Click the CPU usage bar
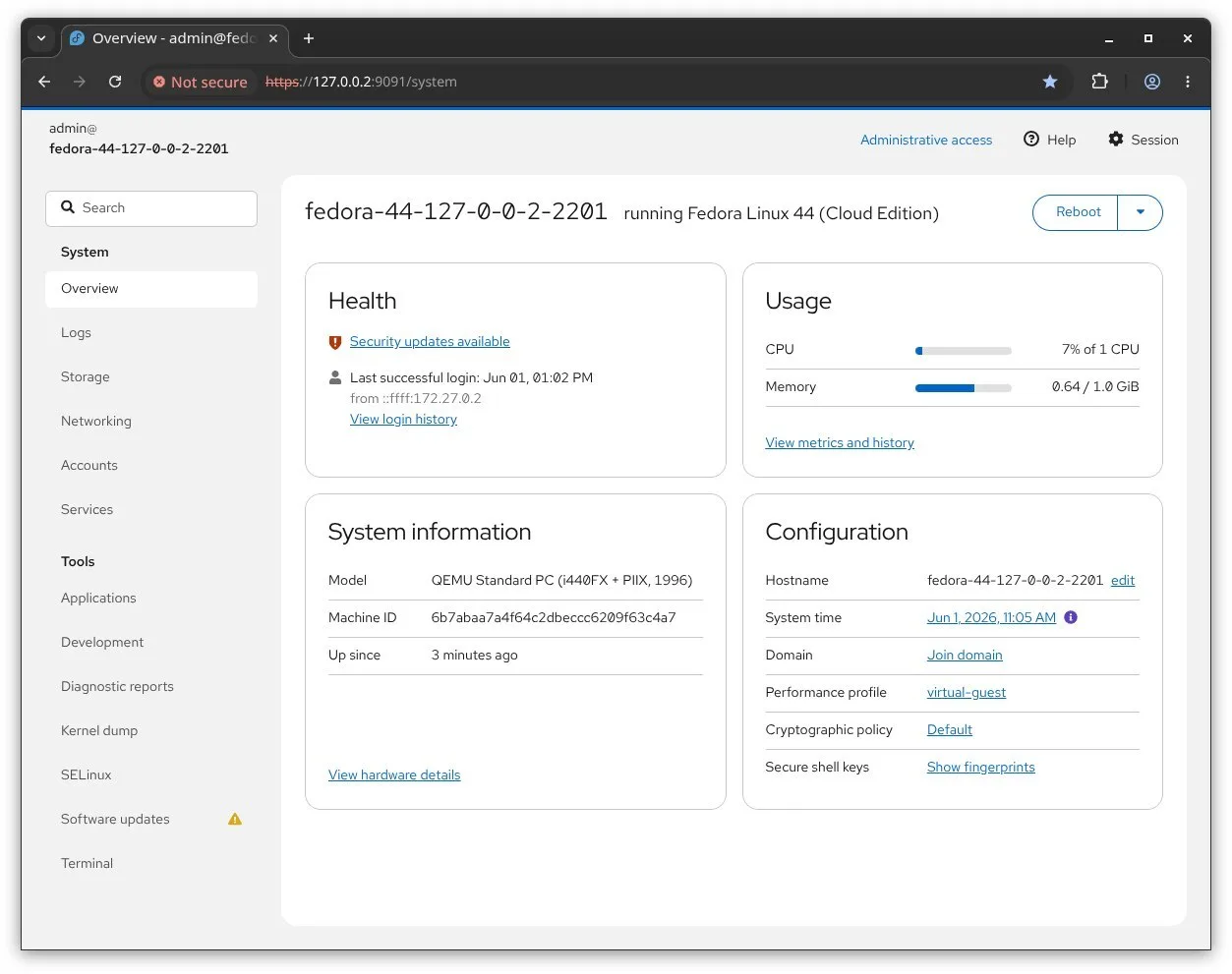The image size is (1232, 974). click(x=964, y=351)
